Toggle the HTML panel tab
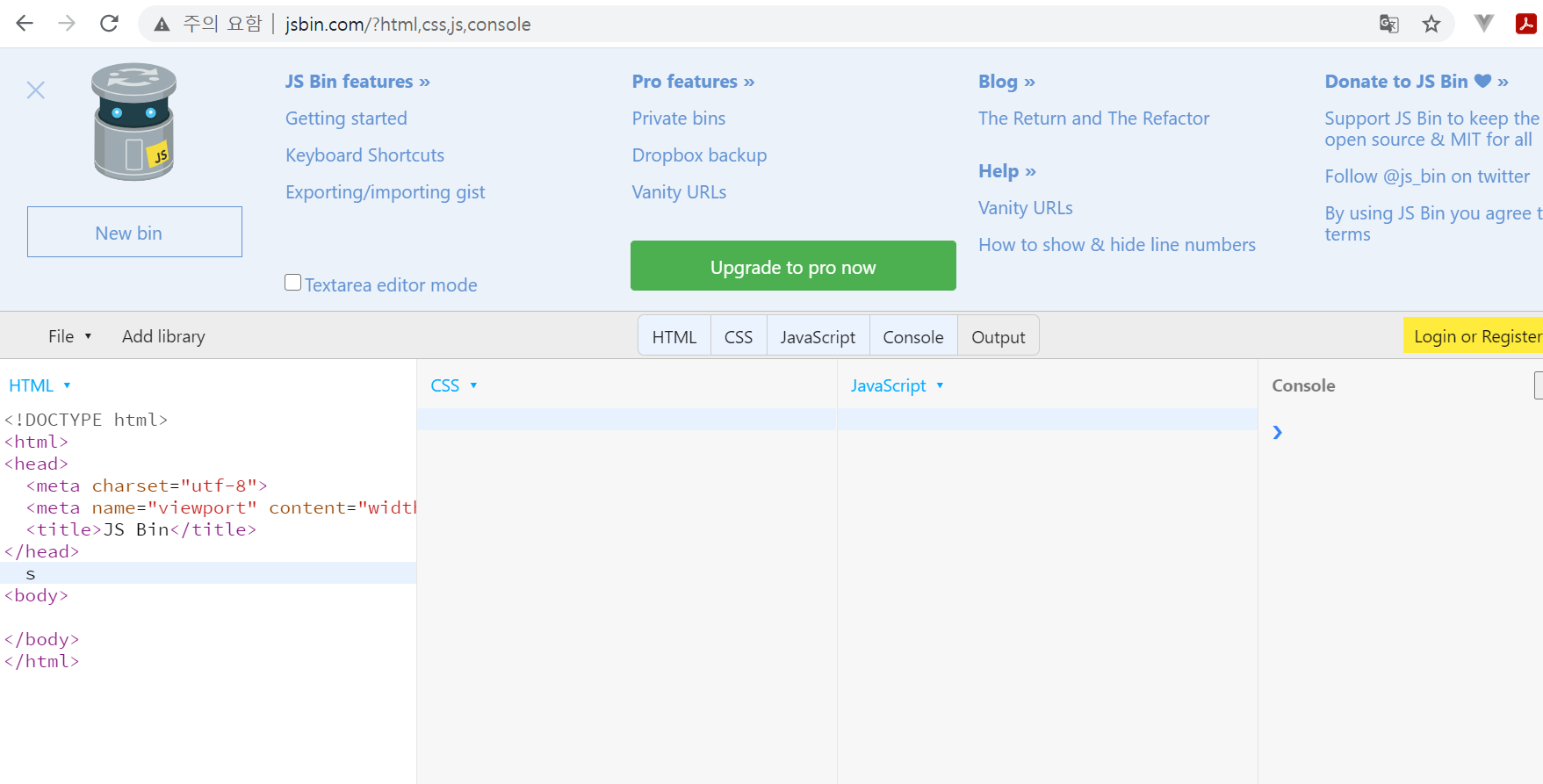The height and width of the screenshot is (784, 1543). (674, 336)
